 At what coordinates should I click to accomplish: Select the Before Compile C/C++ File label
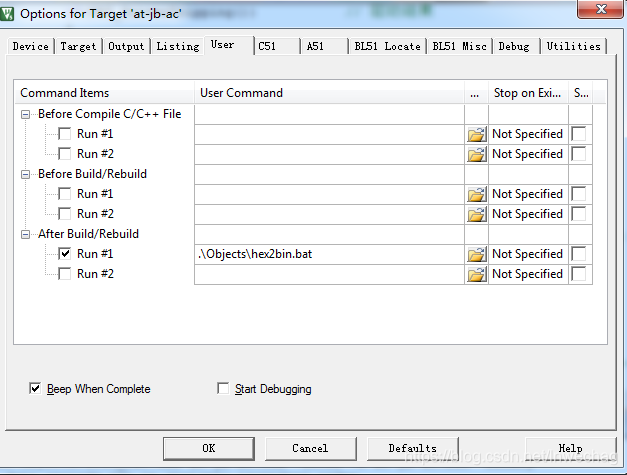tap(110, 114)
